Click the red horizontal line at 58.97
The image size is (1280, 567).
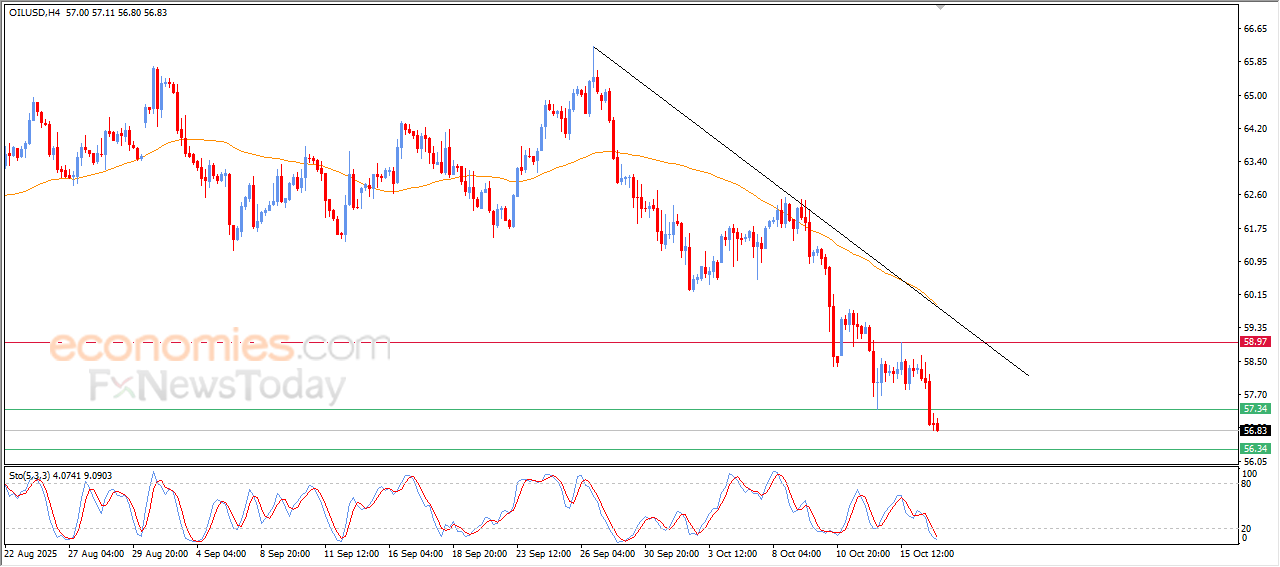pyautogui.click(x=600, y=342)
